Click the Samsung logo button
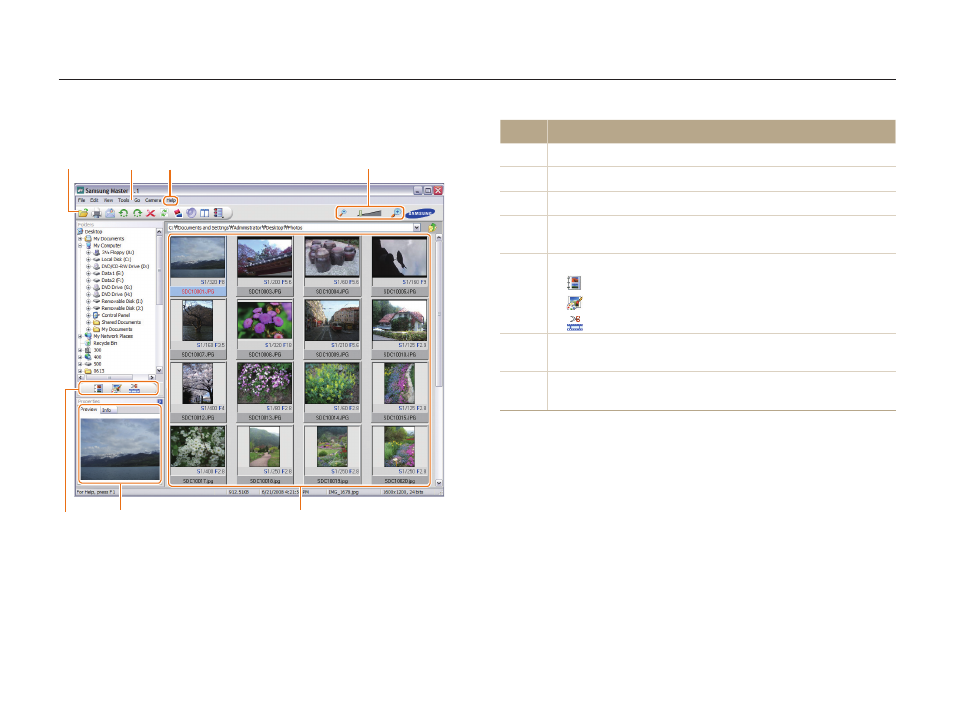 420,213
